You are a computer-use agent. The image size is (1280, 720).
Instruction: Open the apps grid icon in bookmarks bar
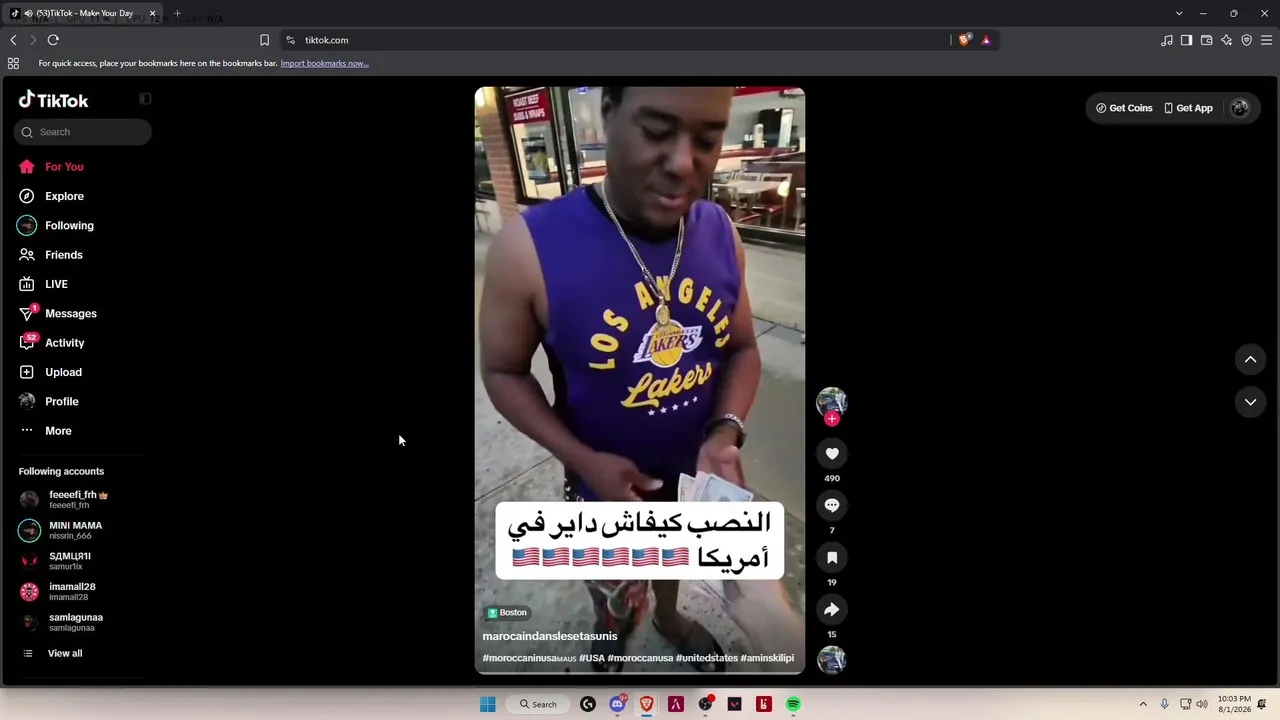point(13,63)
